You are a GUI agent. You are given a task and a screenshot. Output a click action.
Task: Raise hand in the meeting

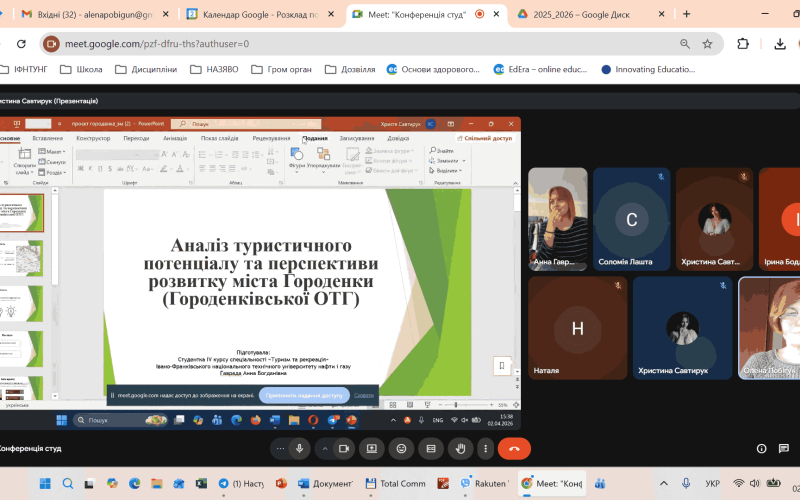(459, 448)
